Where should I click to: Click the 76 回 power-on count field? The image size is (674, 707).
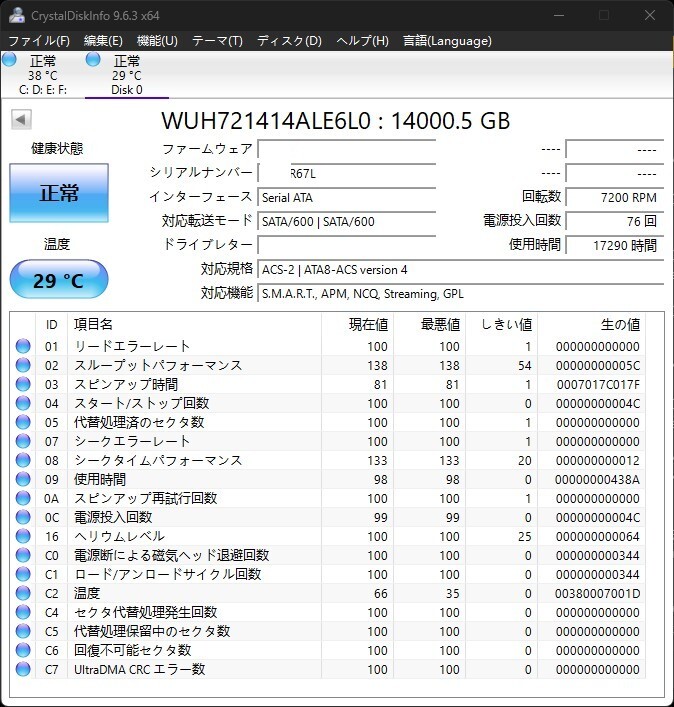pos(615,221)
